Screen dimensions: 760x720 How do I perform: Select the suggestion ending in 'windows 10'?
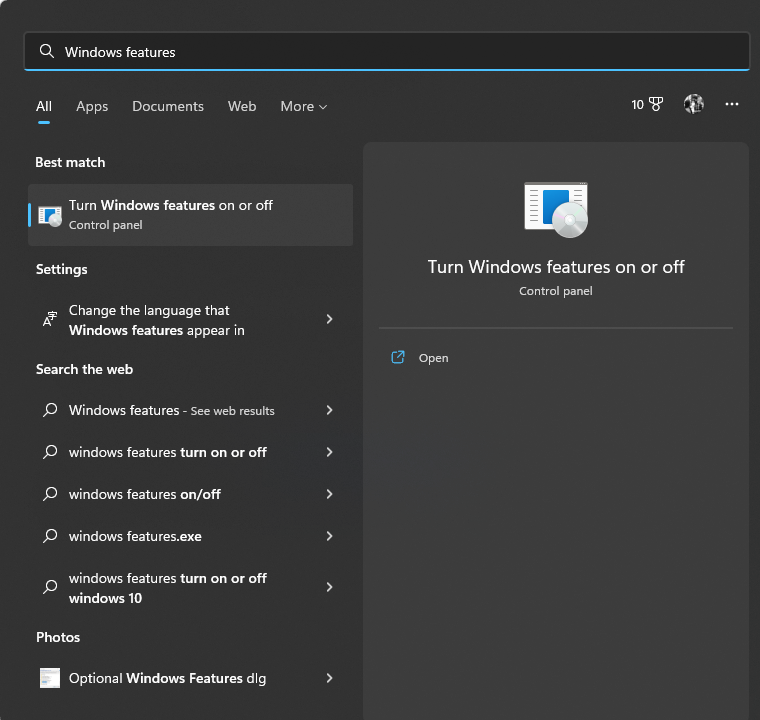[190, 588]
